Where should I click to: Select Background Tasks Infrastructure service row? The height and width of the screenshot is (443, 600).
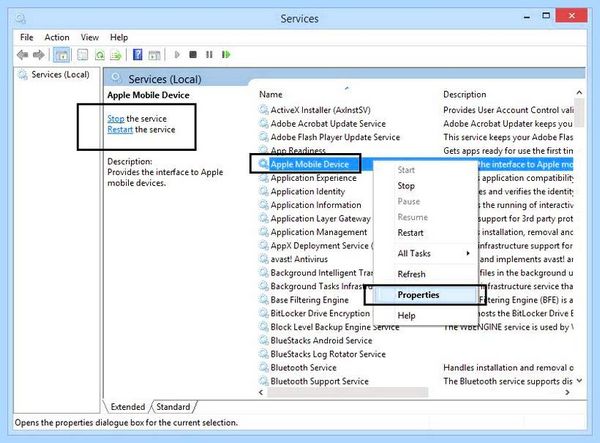[321, 286]
